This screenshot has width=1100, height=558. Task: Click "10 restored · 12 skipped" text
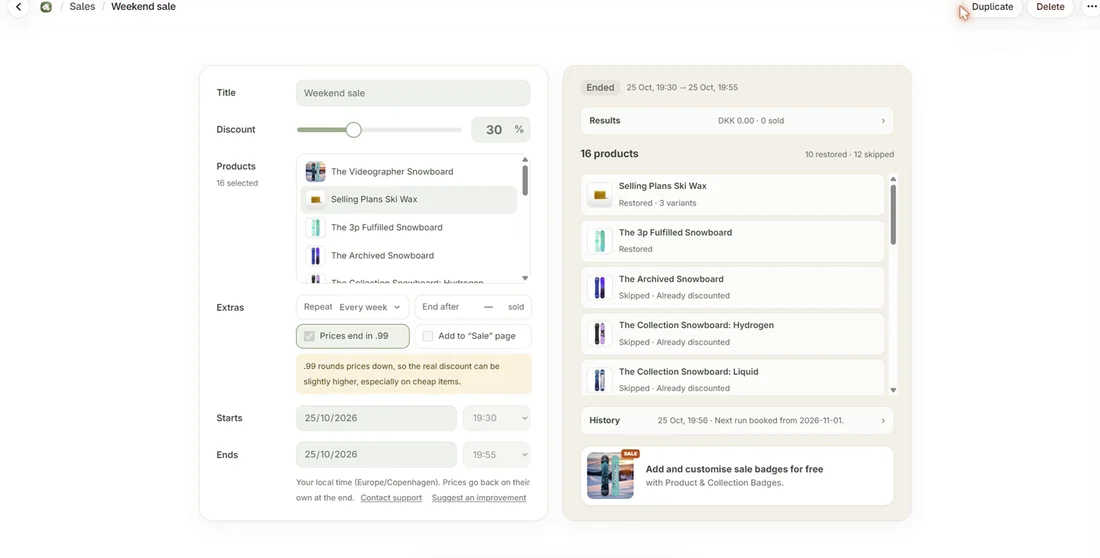[849, 154]
